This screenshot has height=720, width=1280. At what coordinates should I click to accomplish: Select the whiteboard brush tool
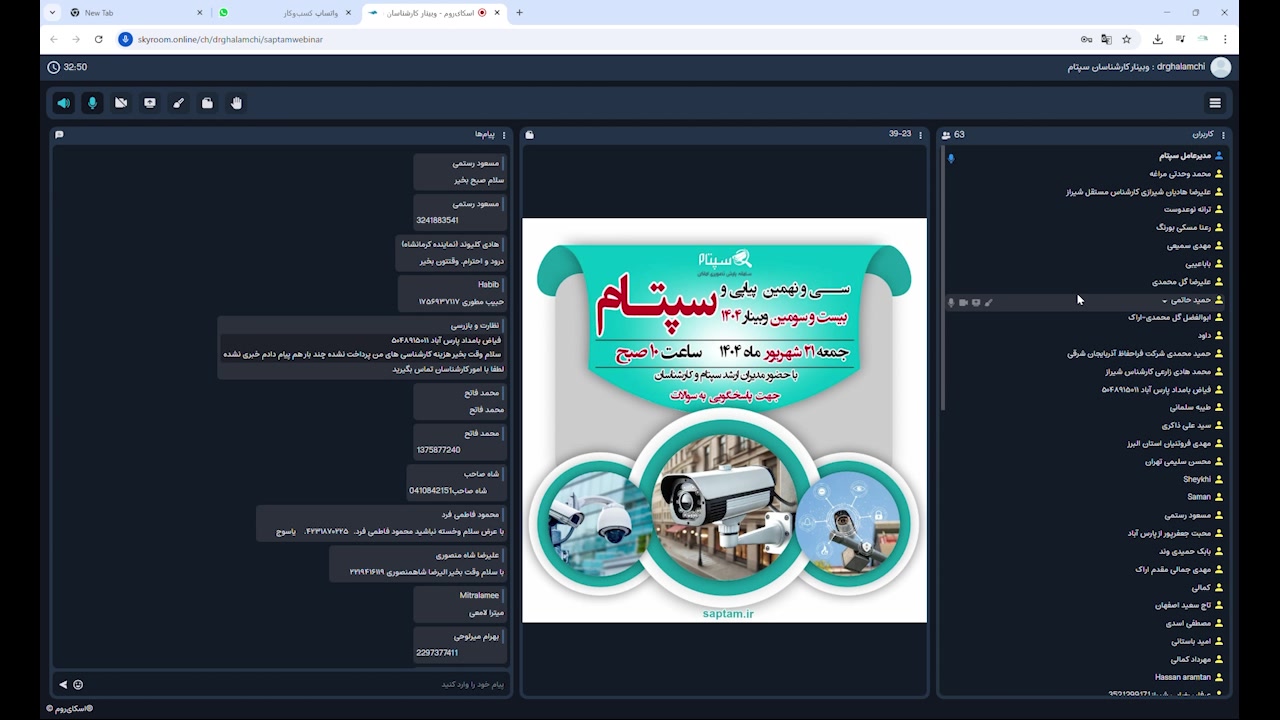[x=178, y=103]
